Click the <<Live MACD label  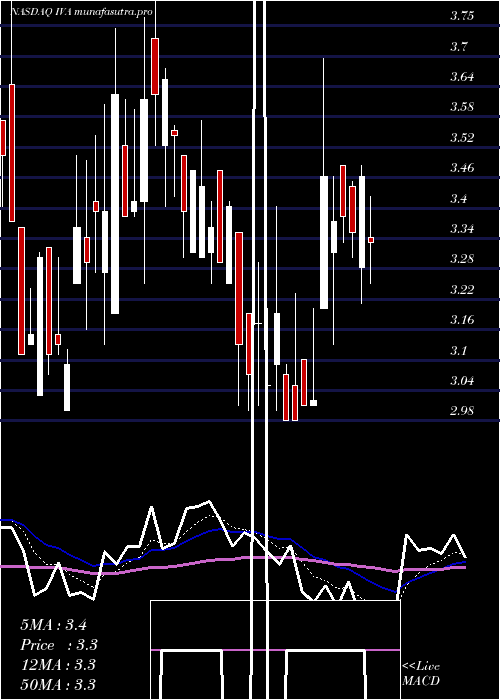tap(421, 674)
